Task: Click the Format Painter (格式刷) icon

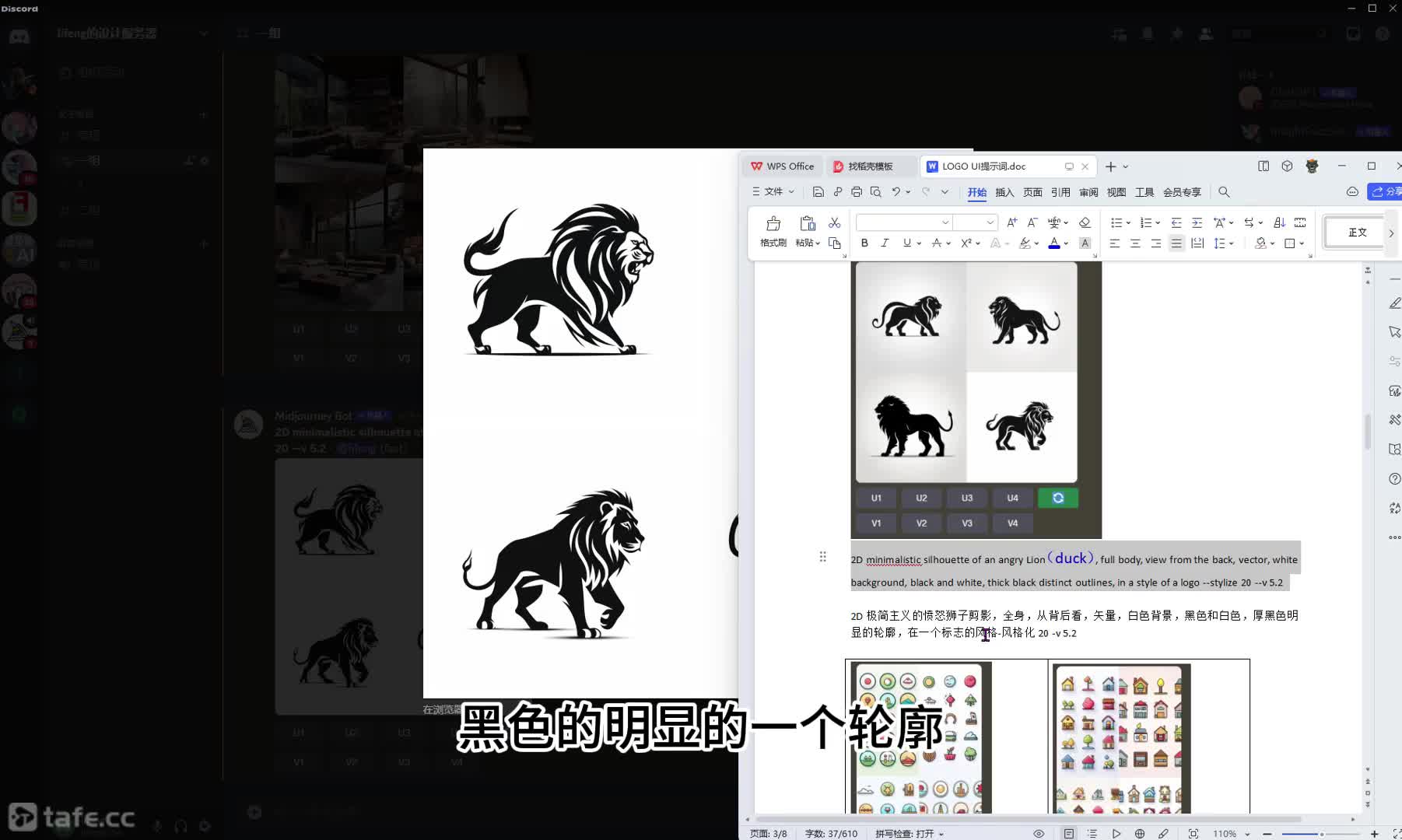Action: (x=773, y=224)
